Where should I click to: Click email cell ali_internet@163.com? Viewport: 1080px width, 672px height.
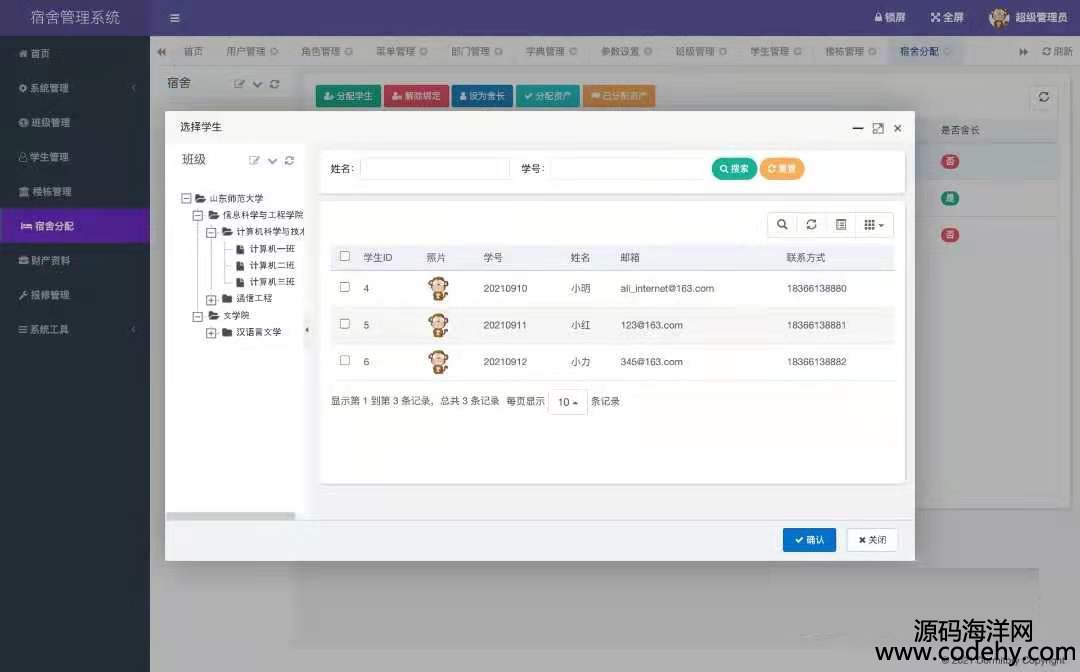click(x=667, y=288)
